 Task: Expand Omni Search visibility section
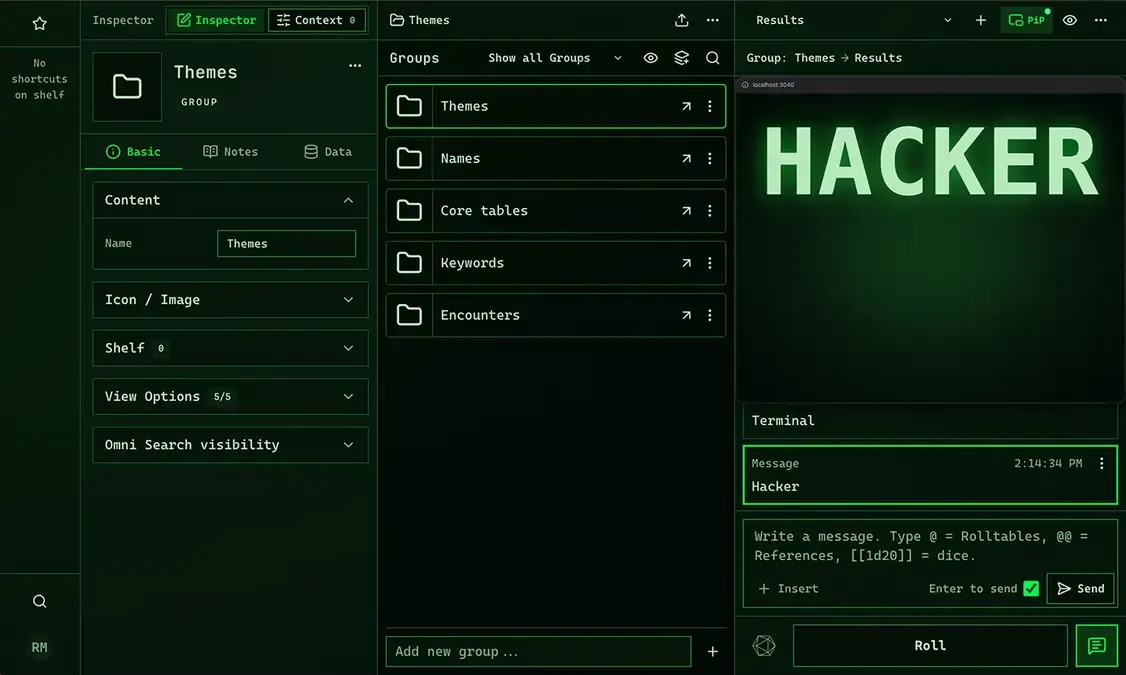tap(231, 445)
